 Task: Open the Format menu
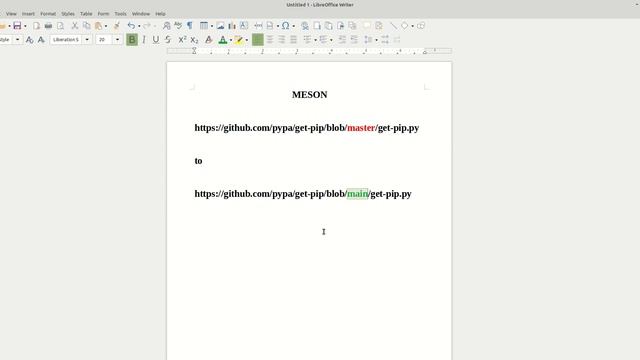48,13
